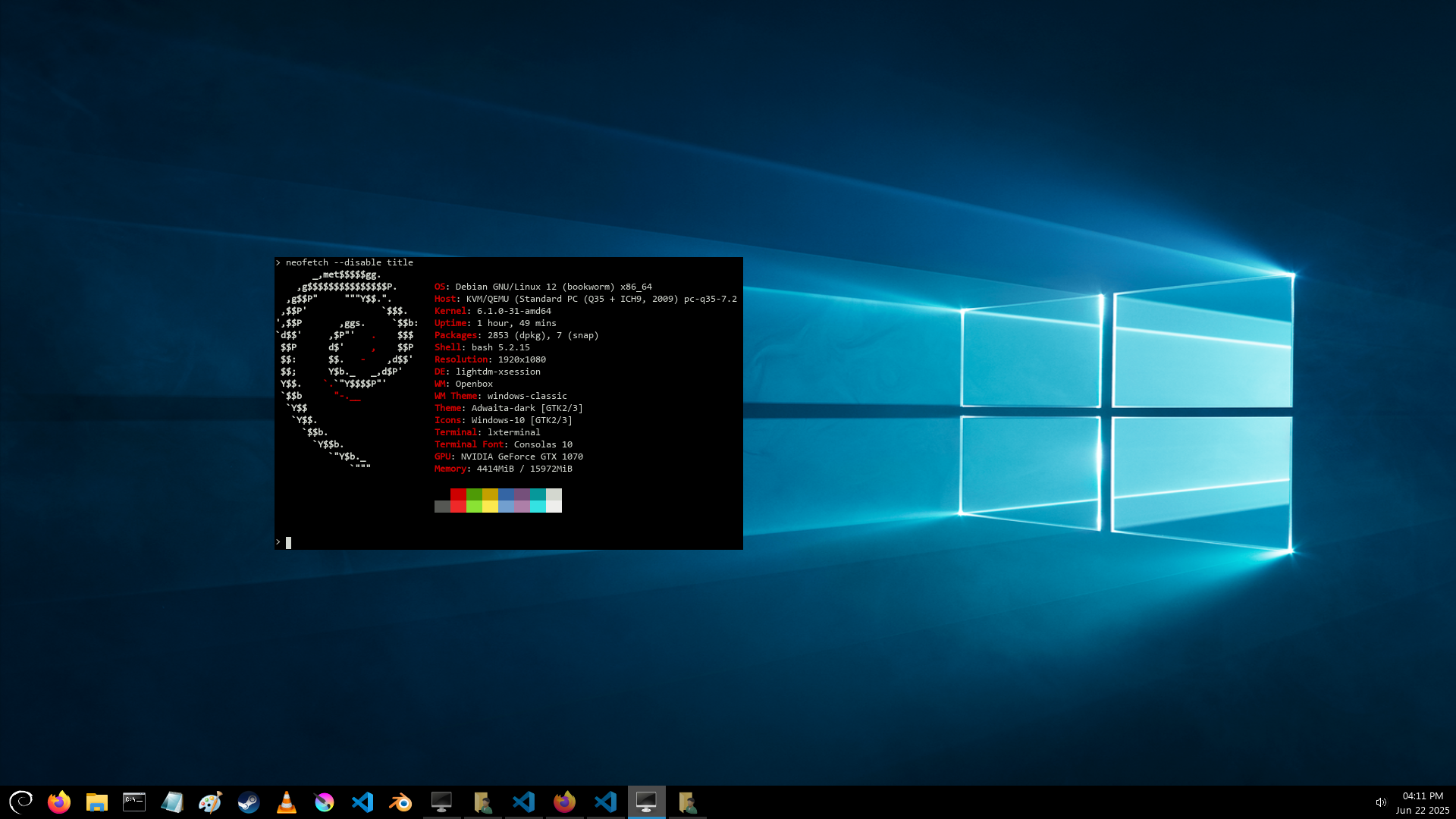Click the GPU value 'NVIDIA GeForce GTX 1070'

(x=522, y=457)
